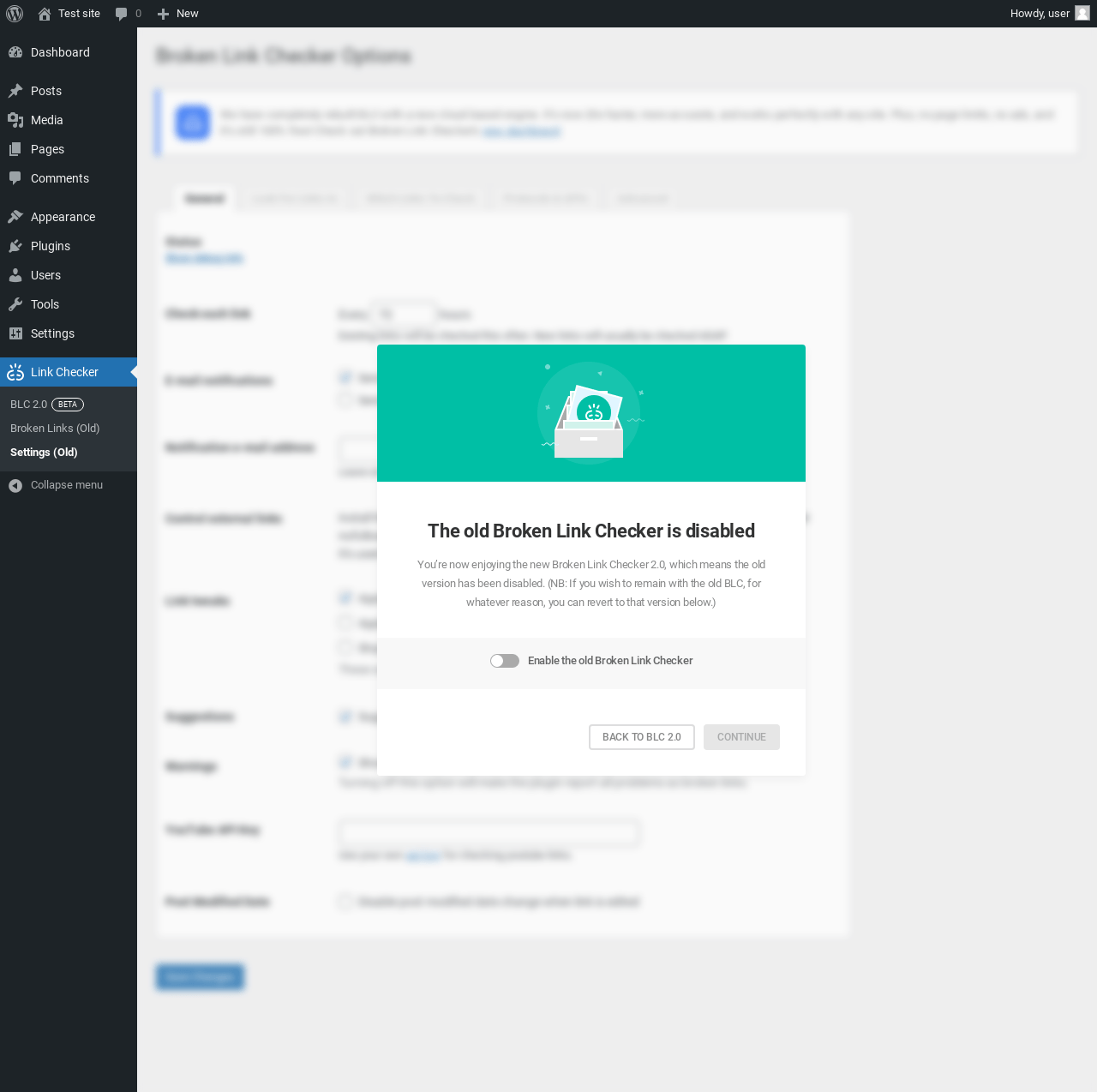Click the Settings sliders icon
This screenshot has height=1092, width=1097.
(15, 333)
